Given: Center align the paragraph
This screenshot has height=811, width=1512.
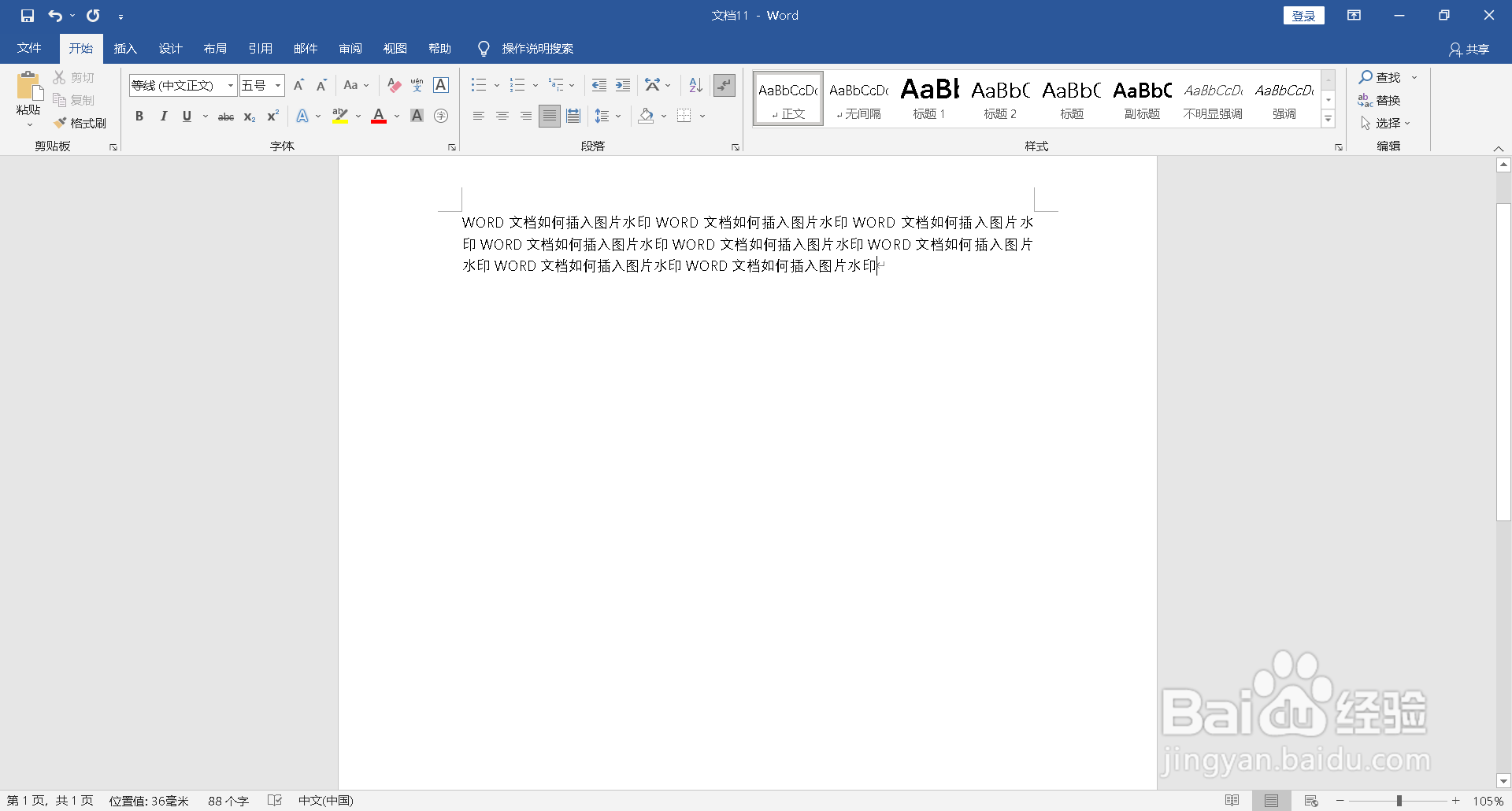Looking at the screenshot, I should pos(502,117).
